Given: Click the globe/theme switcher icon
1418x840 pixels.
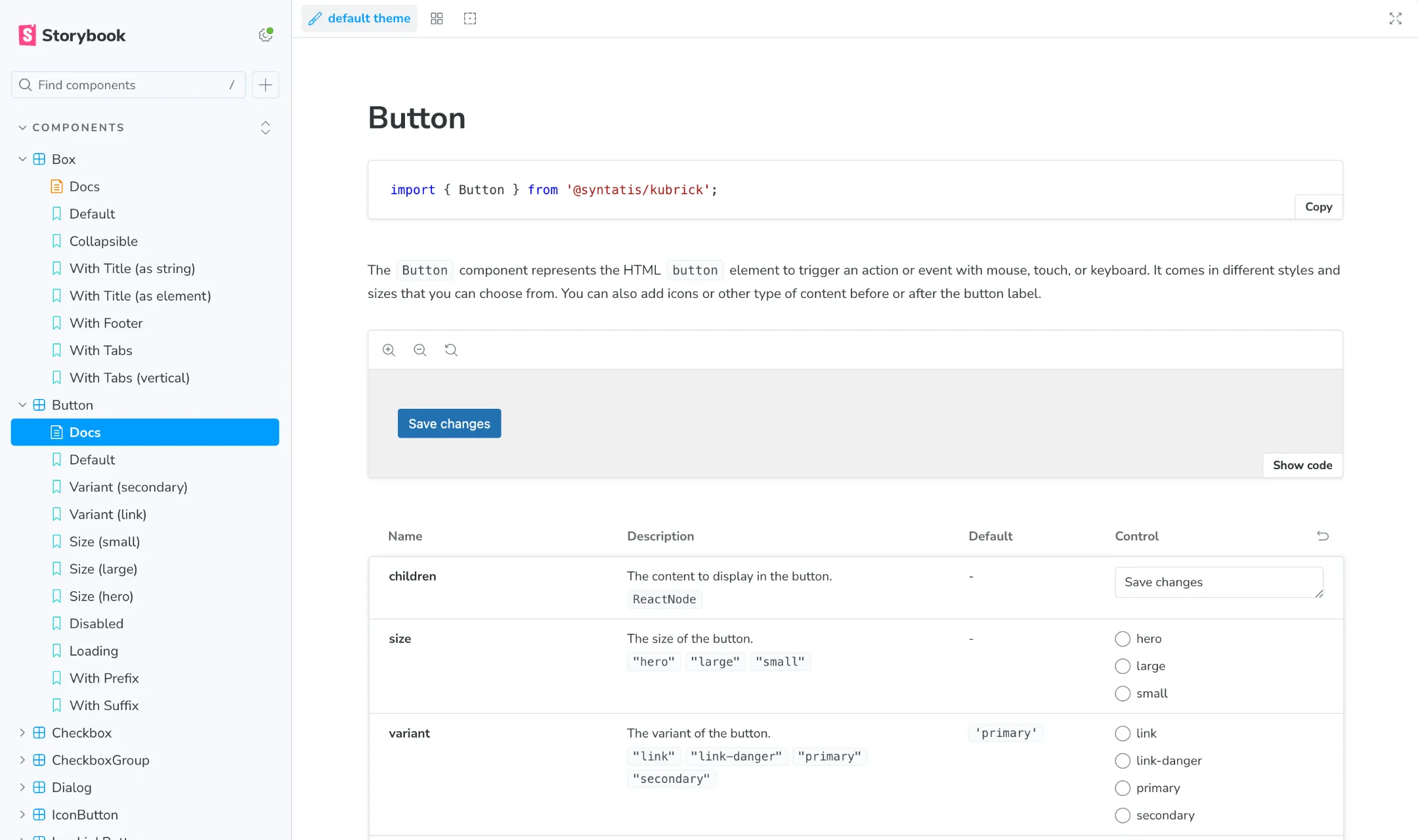Looking at the screenshot, I should pyautogui.click(x=265, y=35).
